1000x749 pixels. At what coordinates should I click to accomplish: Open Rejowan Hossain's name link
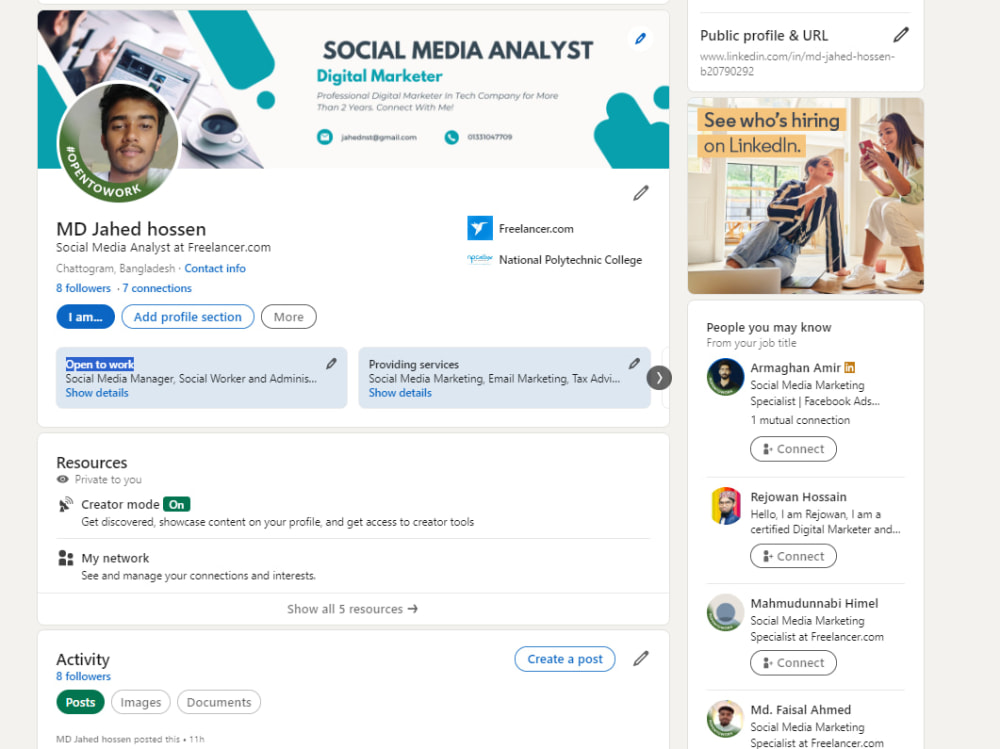[798, 497]
